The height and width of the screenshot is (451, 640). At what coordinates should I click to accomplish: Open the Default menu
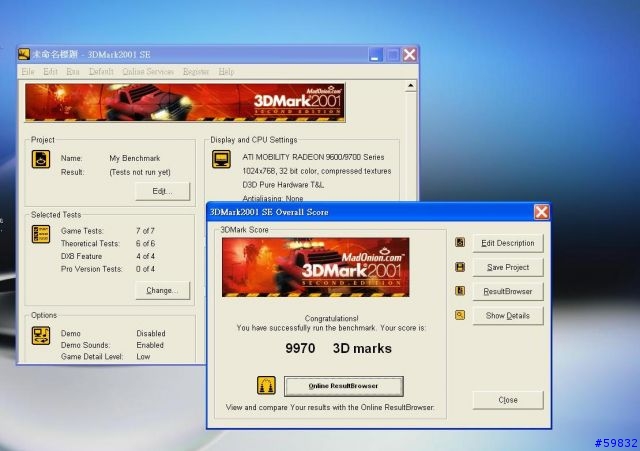(101, 71)
